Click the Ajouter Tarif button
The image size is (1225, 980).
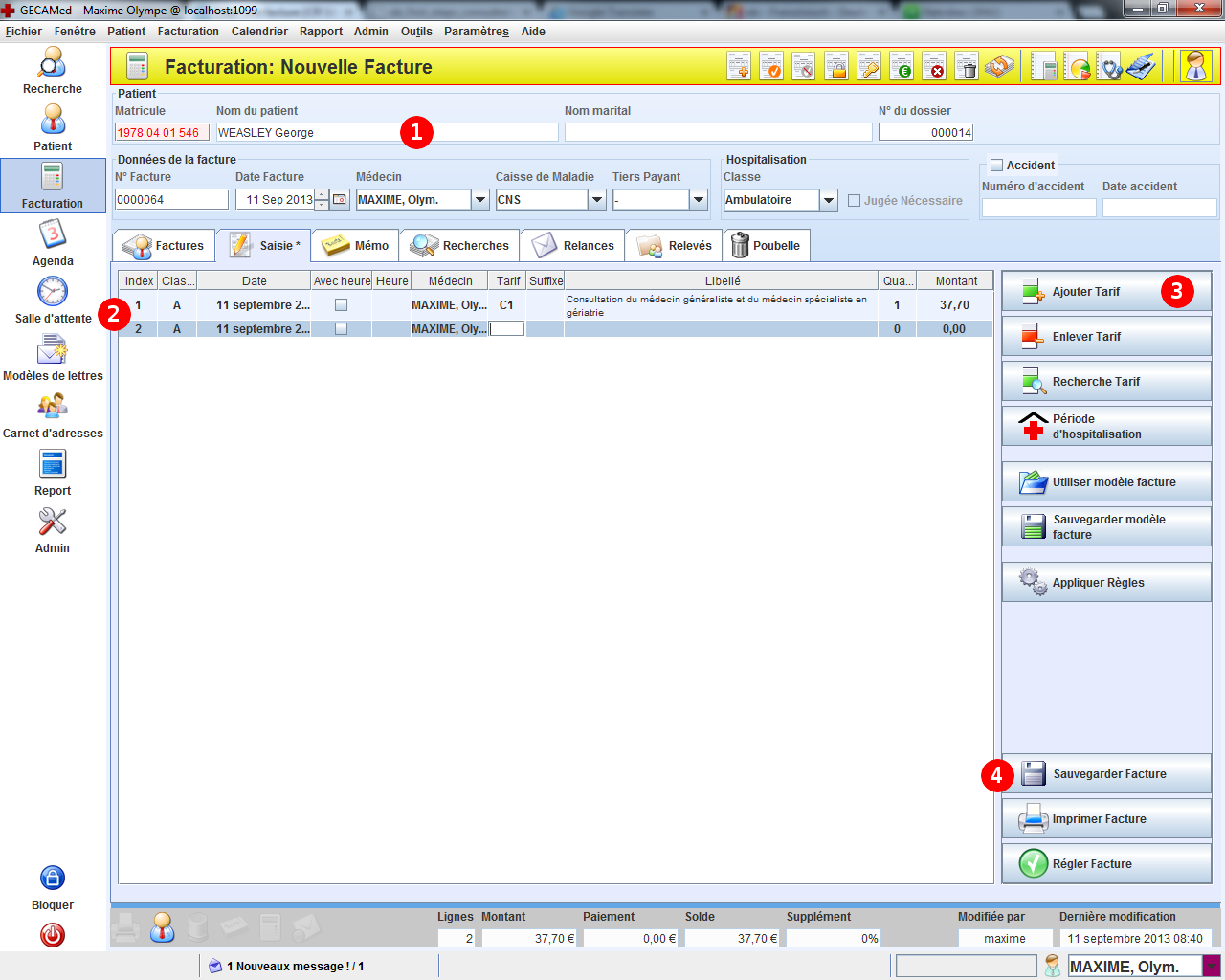coord(1105,292)
